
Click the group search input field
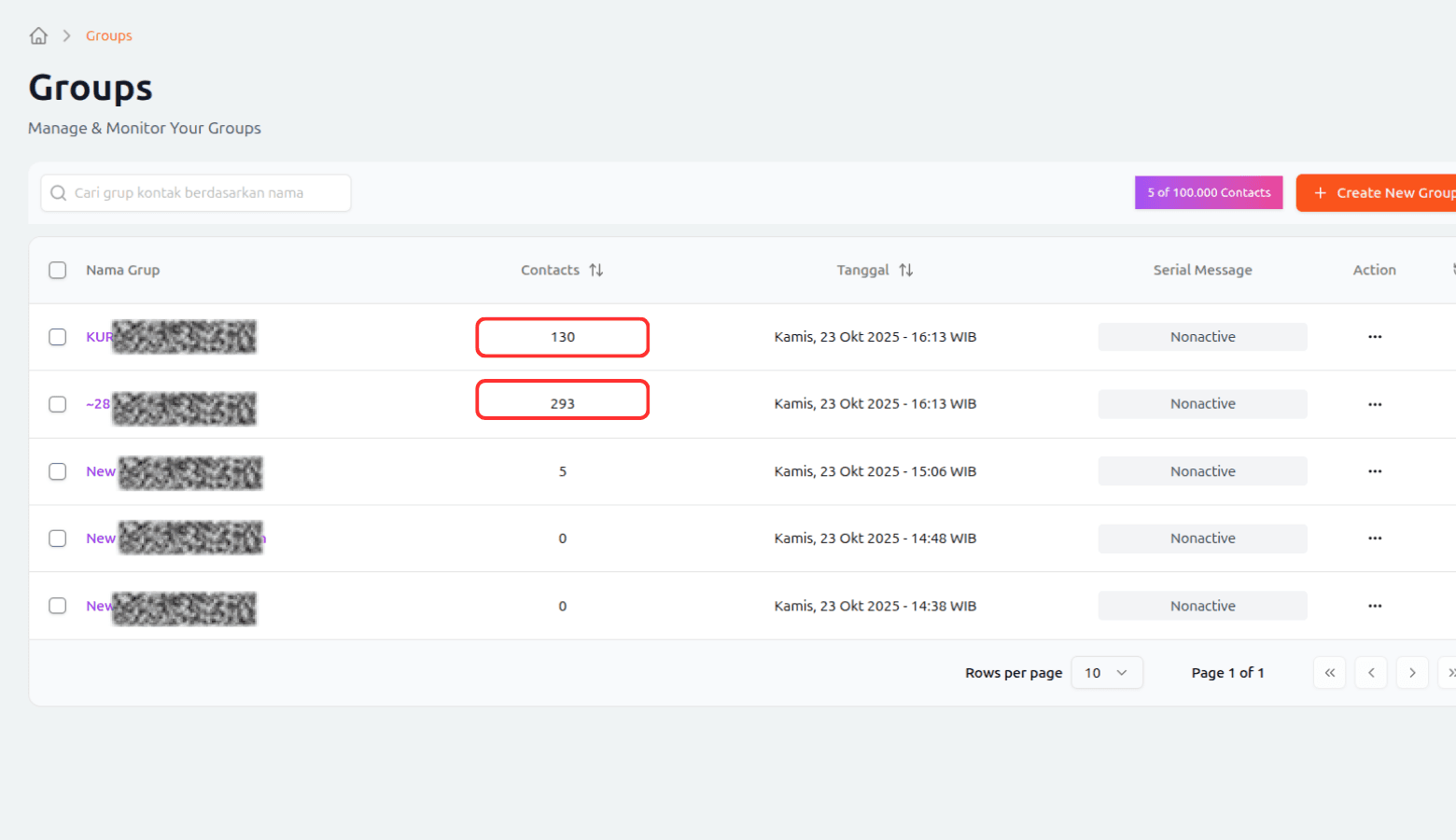pos(196,193)
